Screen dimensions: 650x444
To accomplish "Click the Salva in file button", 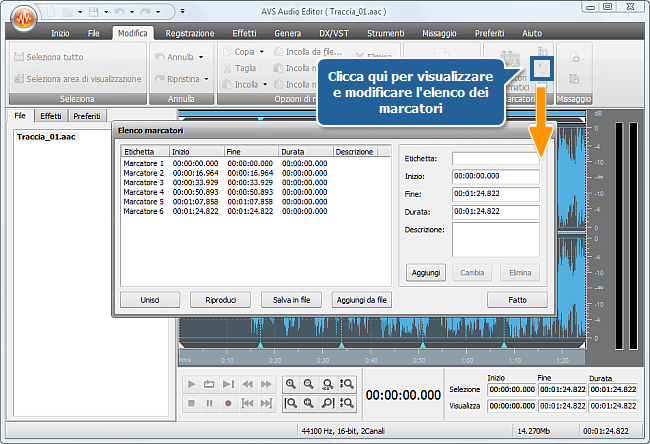I will [292, 299].
